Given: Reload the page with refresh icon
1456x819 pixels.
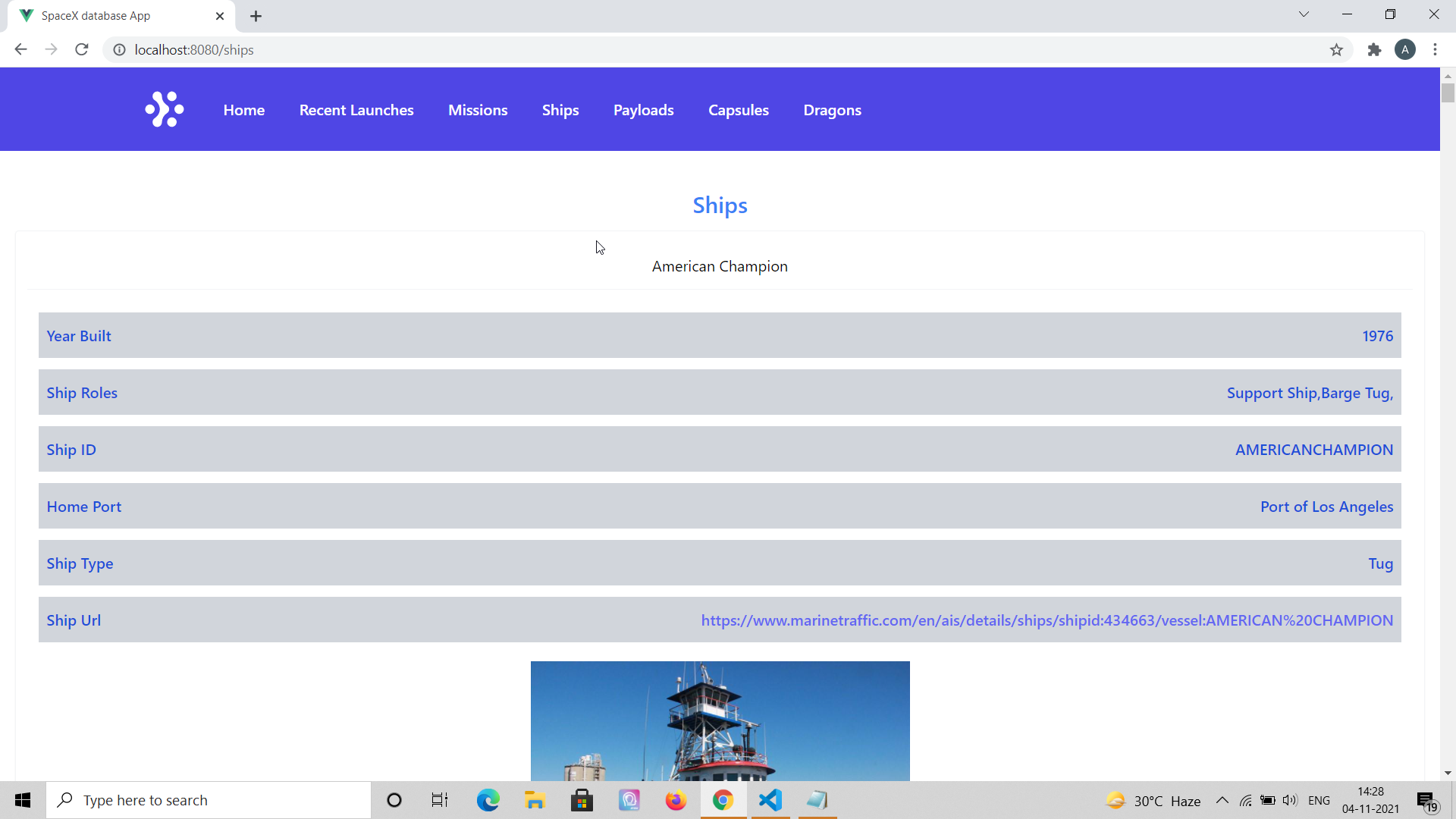Looking at the screenshot, I should (82, 50).
